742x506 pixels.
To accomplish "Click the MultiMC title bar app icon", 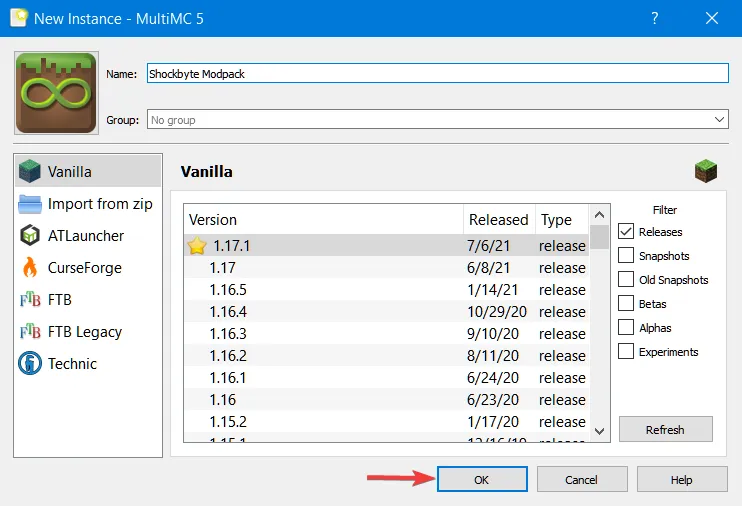I will (19, 18).
